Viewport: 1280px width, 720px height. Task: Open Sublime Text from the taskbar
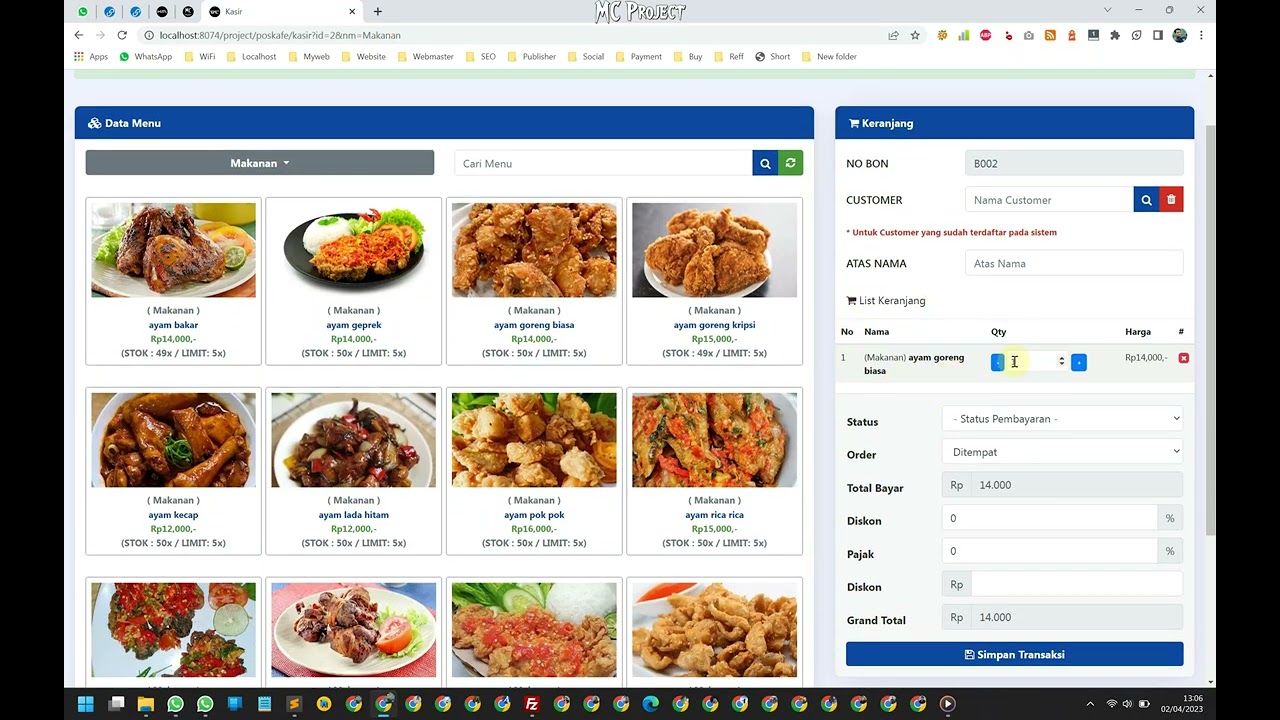point(294,704)
